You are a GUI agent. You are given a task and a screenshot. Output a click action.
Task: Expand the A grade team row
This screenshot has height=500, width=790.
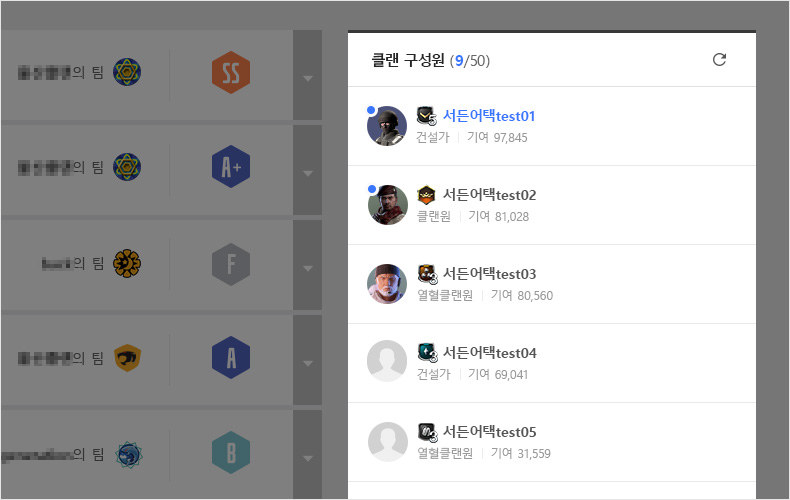[x=307, y=360]
